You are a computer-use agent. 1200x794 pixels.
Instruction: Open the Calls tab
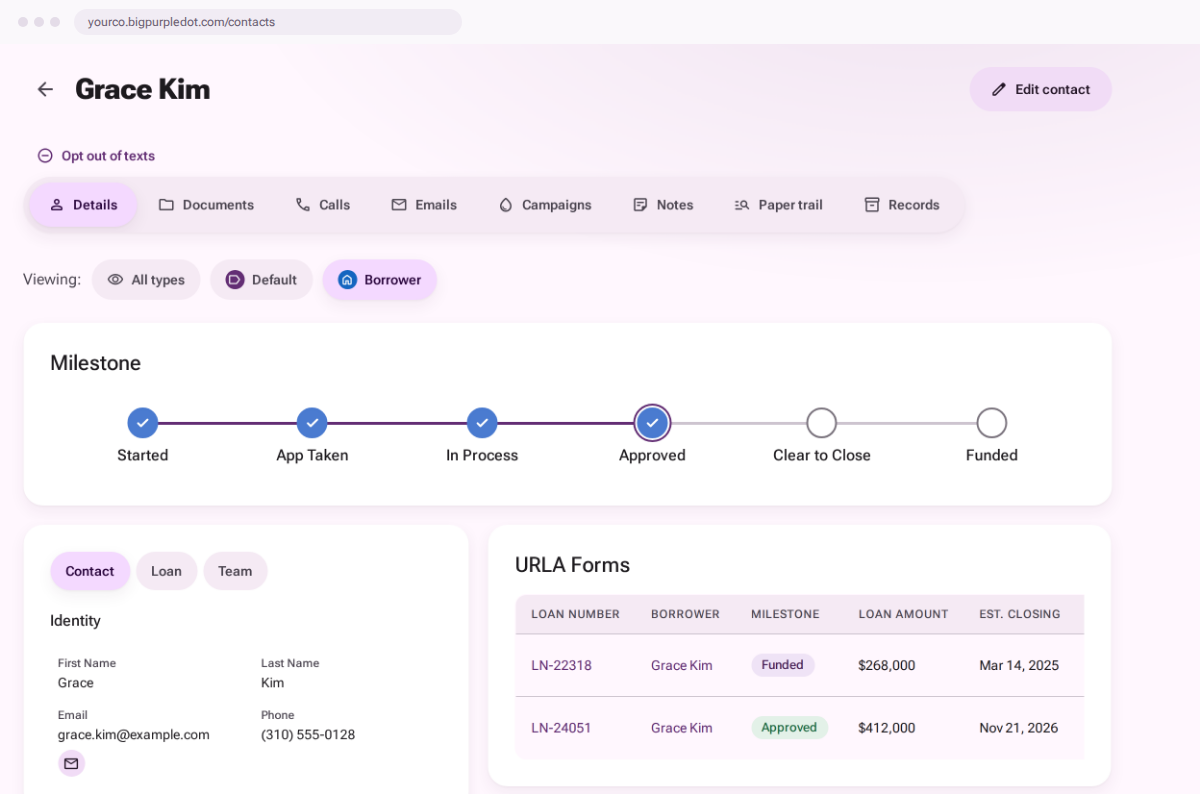tap(322, 205)
